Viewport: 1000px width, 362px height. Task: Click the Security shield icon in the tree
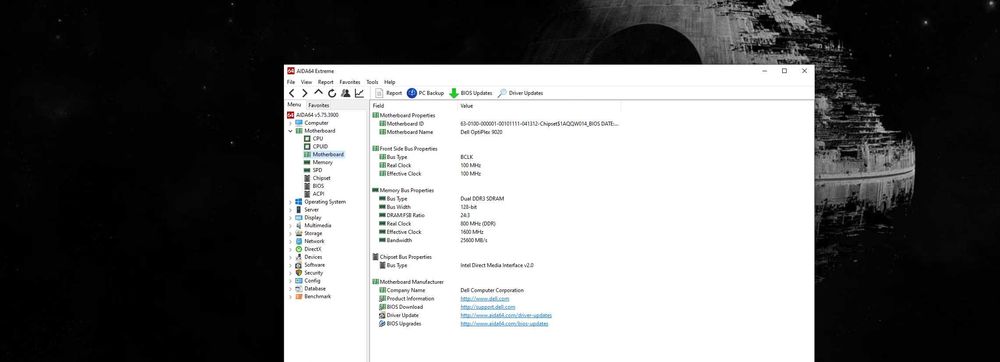pos(298,273)
